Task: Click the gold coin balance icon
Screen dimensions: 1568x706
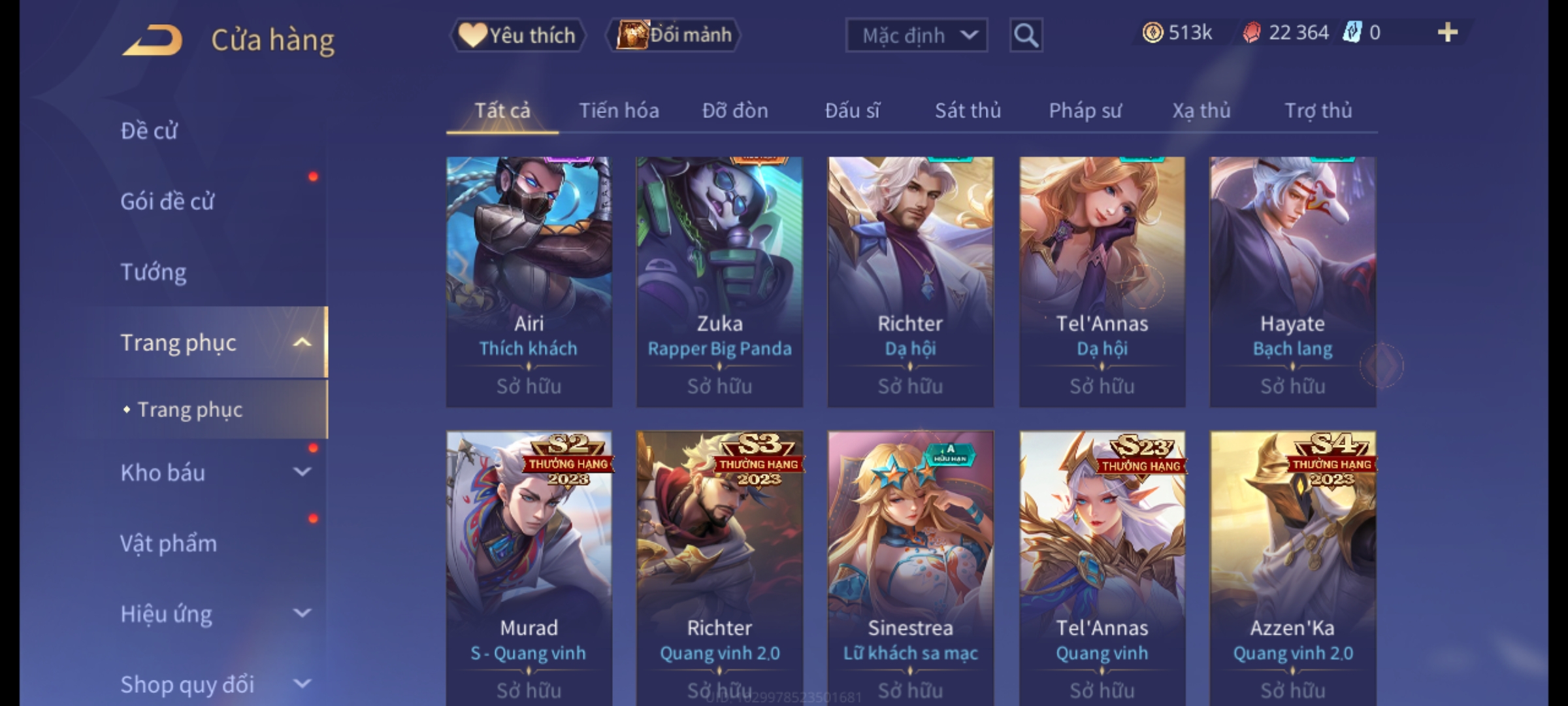Action: click(1152, 33)
